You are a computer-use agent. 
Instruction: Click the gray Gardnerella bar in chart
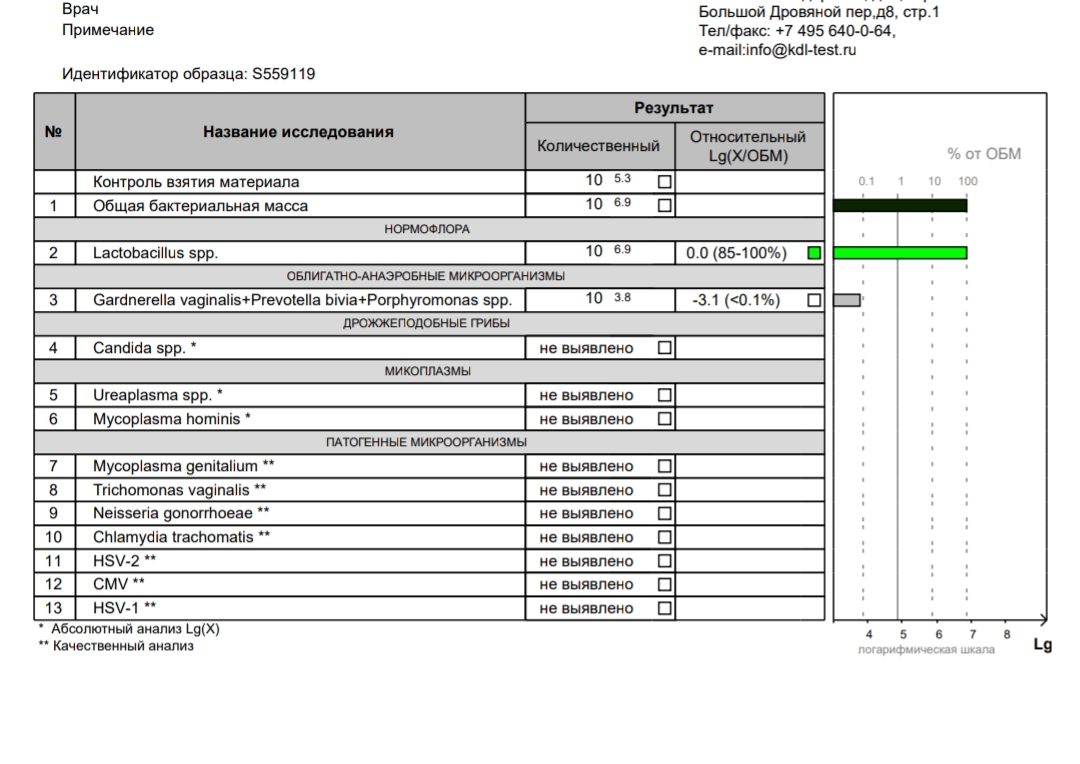(847, 300)
